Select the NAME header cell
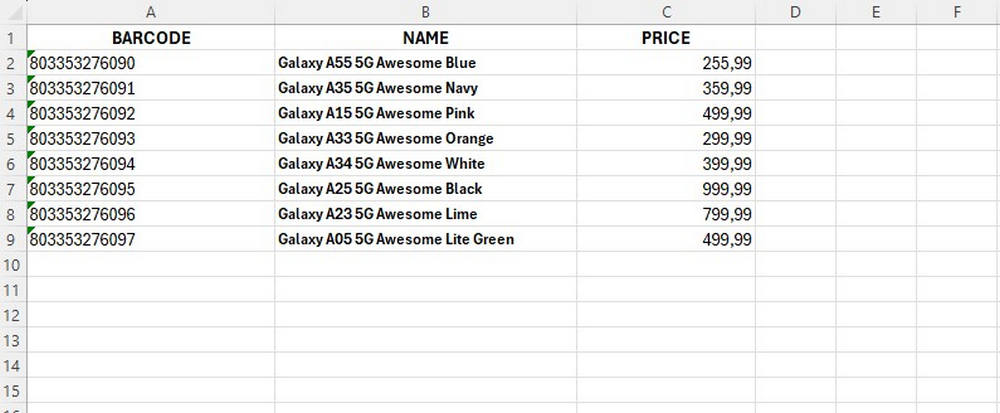This screenshot has height=413, width=1000. click(425, 38)
